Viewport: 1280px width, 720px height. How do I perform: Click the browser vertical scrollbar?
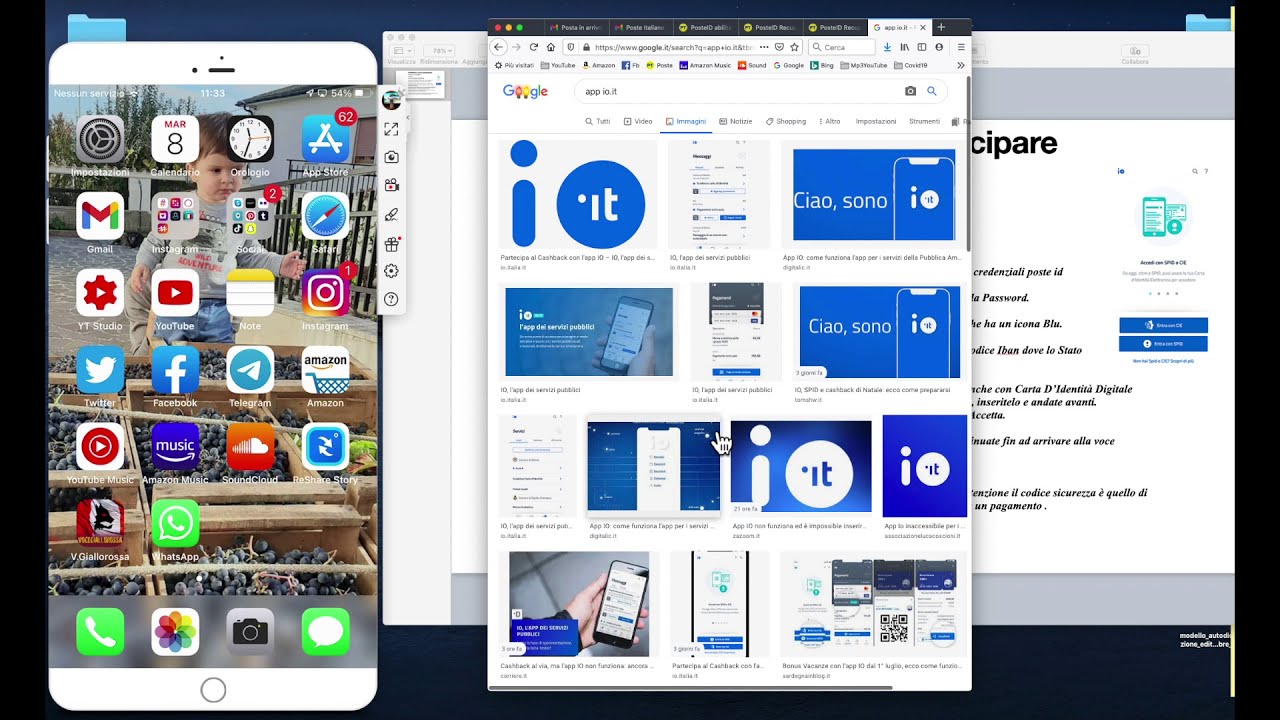[968, 165]
